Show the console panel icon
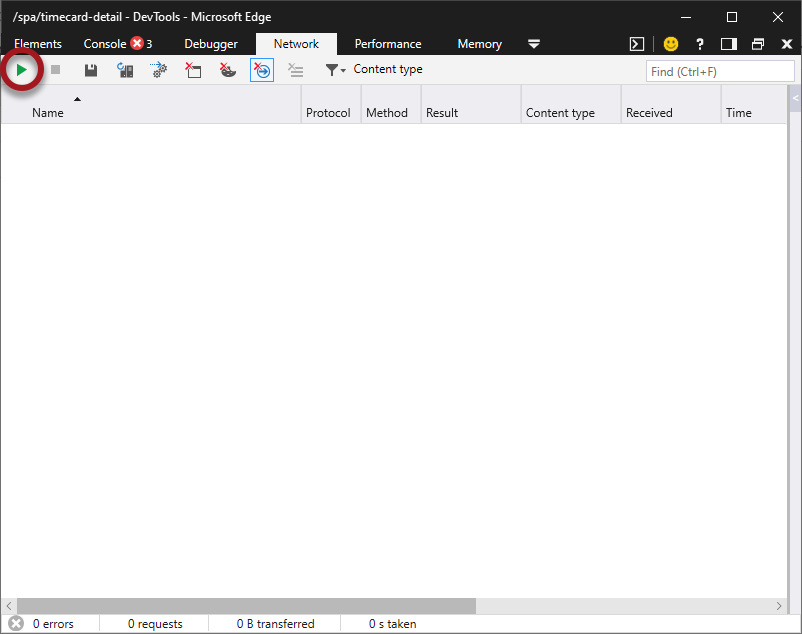 [637, 44]
